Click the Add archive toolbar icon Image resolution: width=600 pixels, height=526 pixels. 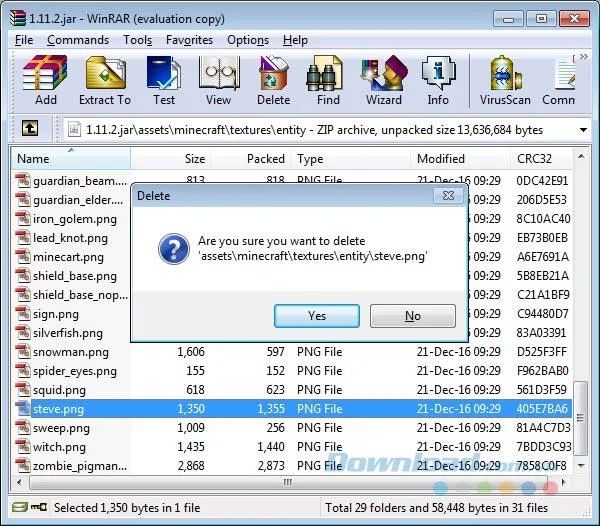coord(46,80)
